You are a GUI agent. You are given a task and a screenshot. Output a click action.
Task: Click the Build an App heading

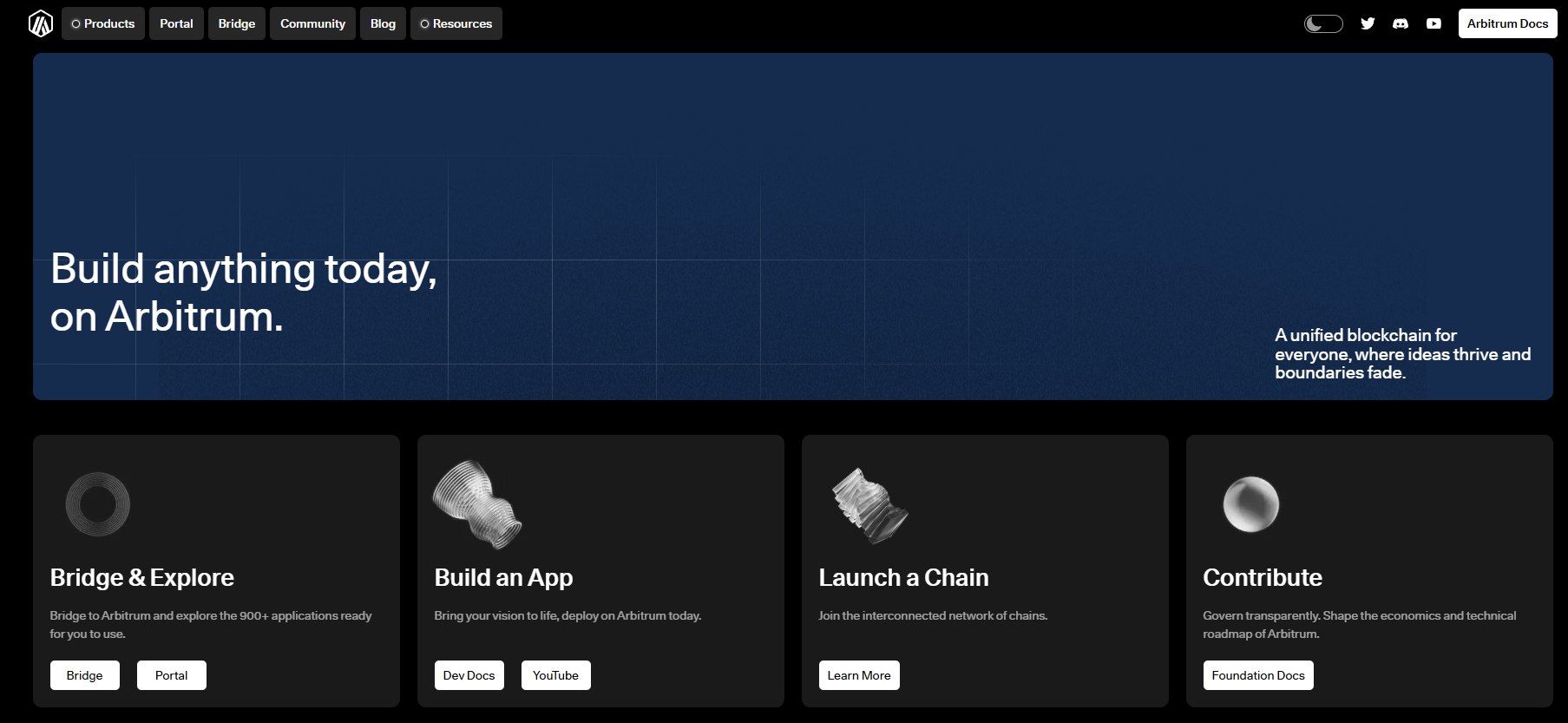(x=503, y=577)
